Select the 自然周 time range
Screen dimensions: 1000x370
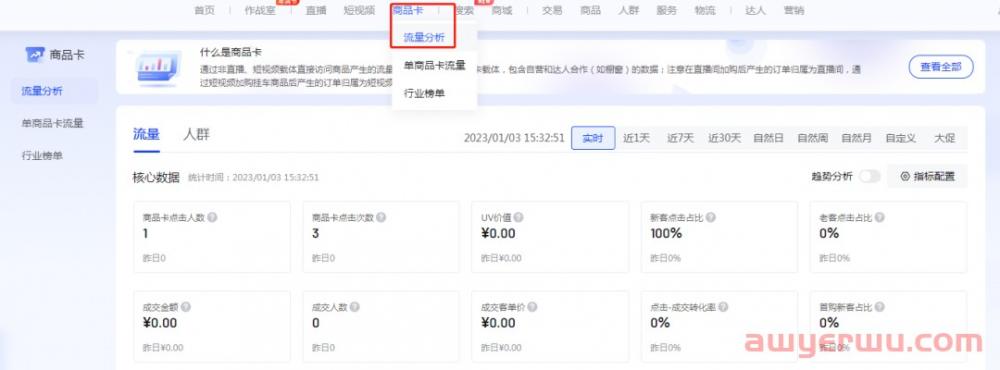click(812, 138)
